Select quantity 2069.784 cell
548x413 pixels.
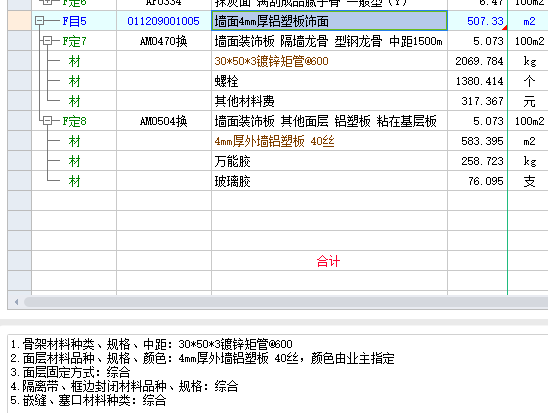click(477, 61)
